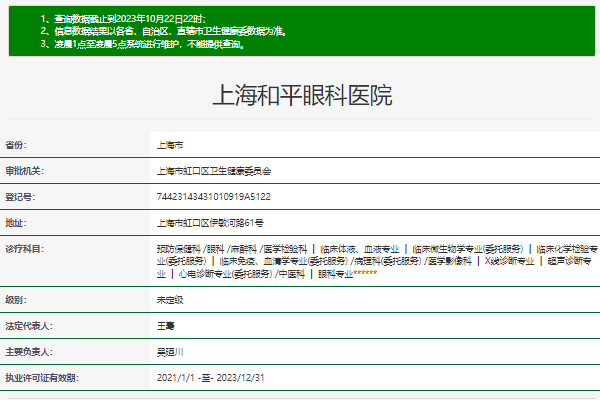Select the 登记号 label
The image size is (600, 400).
20,197
